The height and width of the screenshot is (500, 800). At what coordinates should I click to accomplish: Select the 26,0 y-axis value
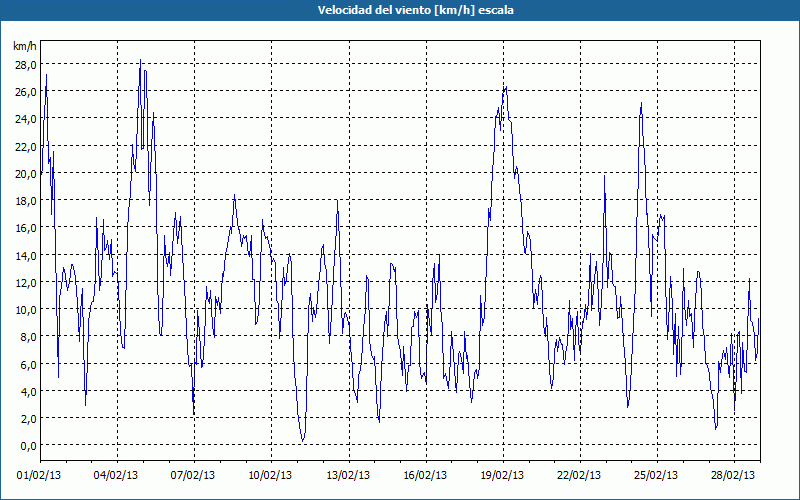(26, 92)
